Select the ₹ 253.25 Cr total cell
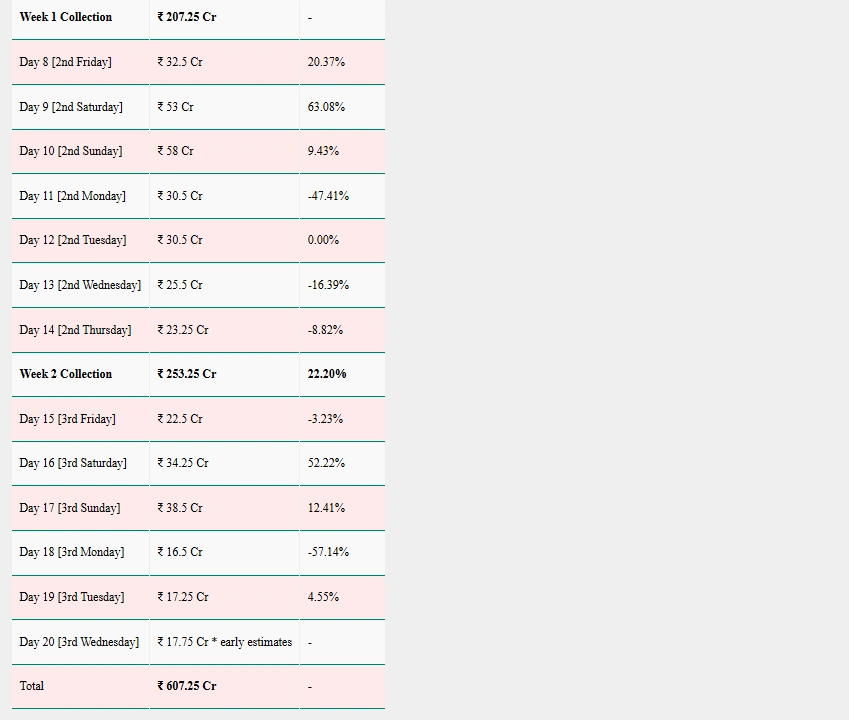Screen dimensions: 849x720 click(x=187, y=374)
